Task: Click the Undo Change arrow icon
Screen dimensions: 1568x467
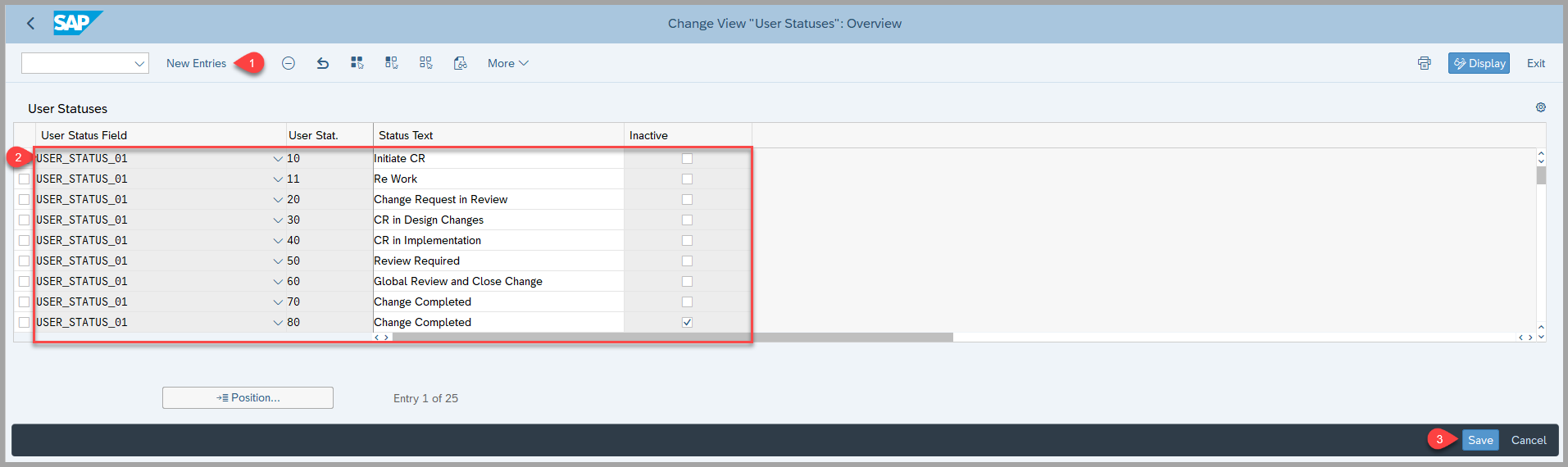Action: click(323, 63)
